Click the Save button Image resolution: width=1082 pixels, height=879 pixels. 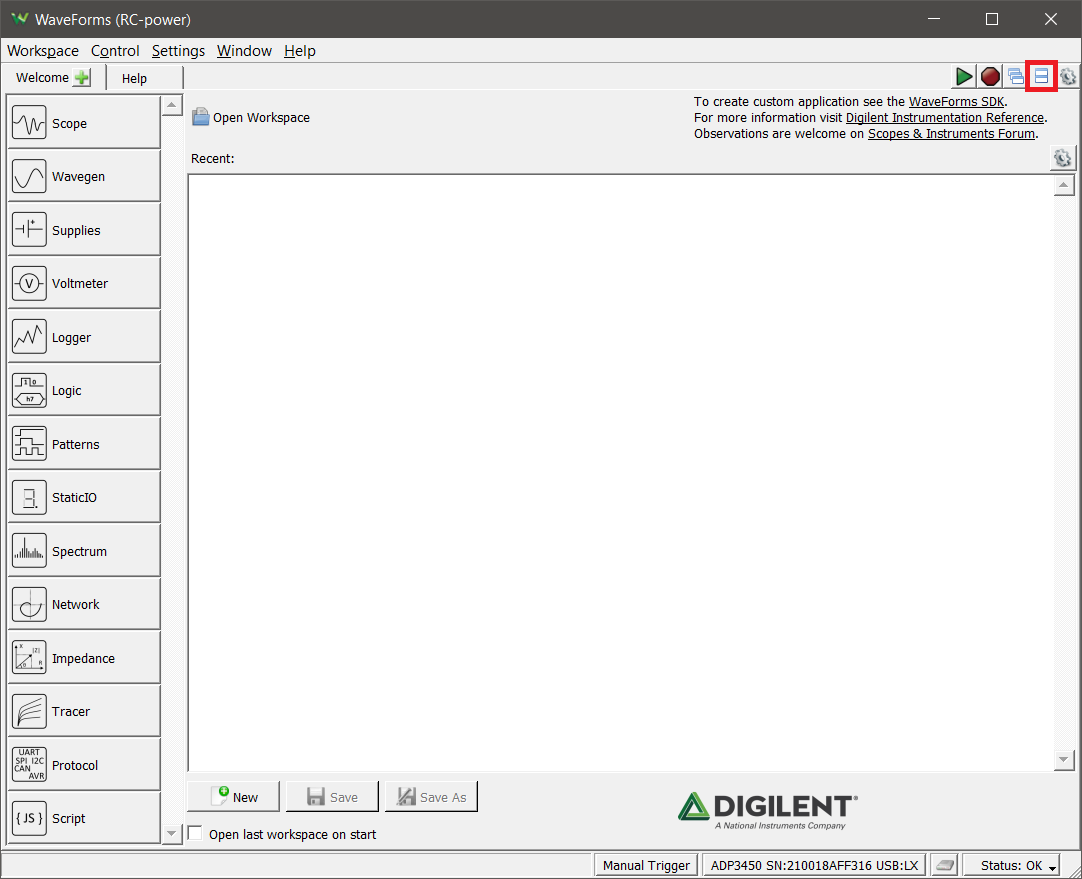332,796
